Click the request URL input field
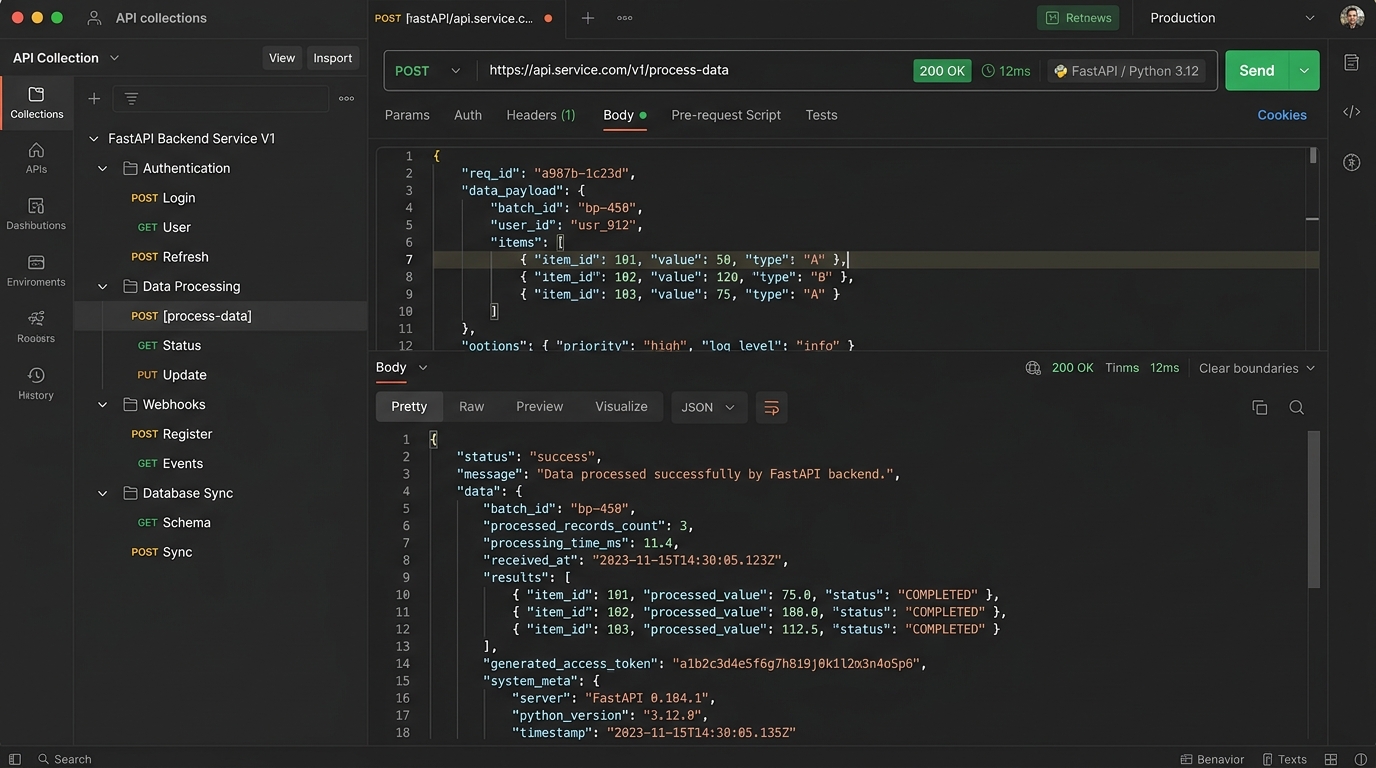This screenshot has height=768, width=1376. tap(692, 71)
